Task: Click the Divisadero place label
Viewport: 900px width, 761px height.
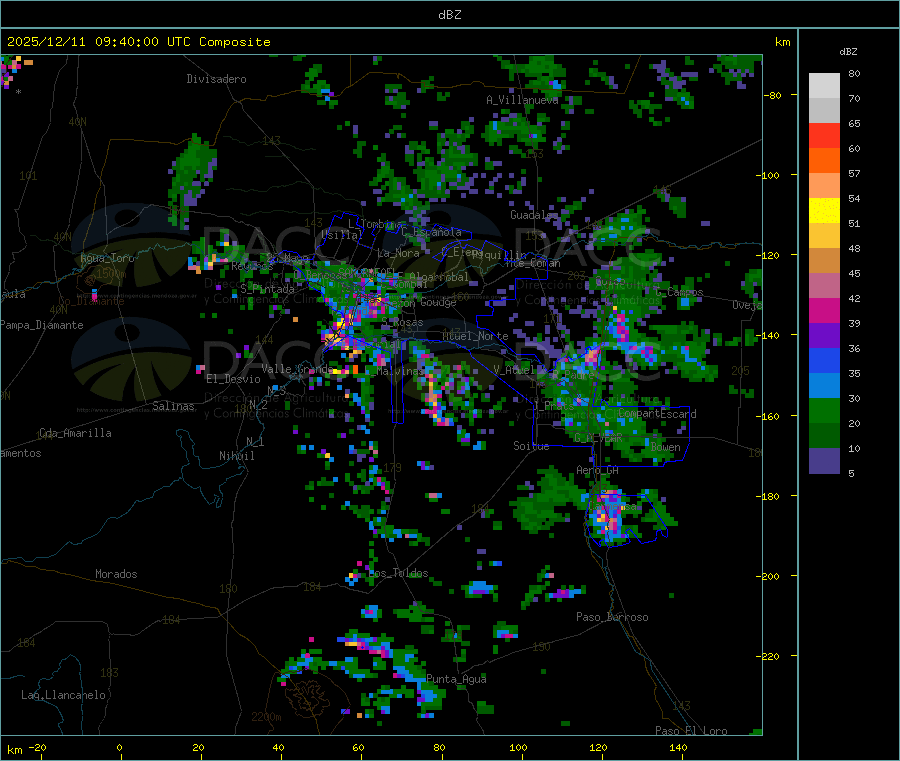Action: point(216,79)
